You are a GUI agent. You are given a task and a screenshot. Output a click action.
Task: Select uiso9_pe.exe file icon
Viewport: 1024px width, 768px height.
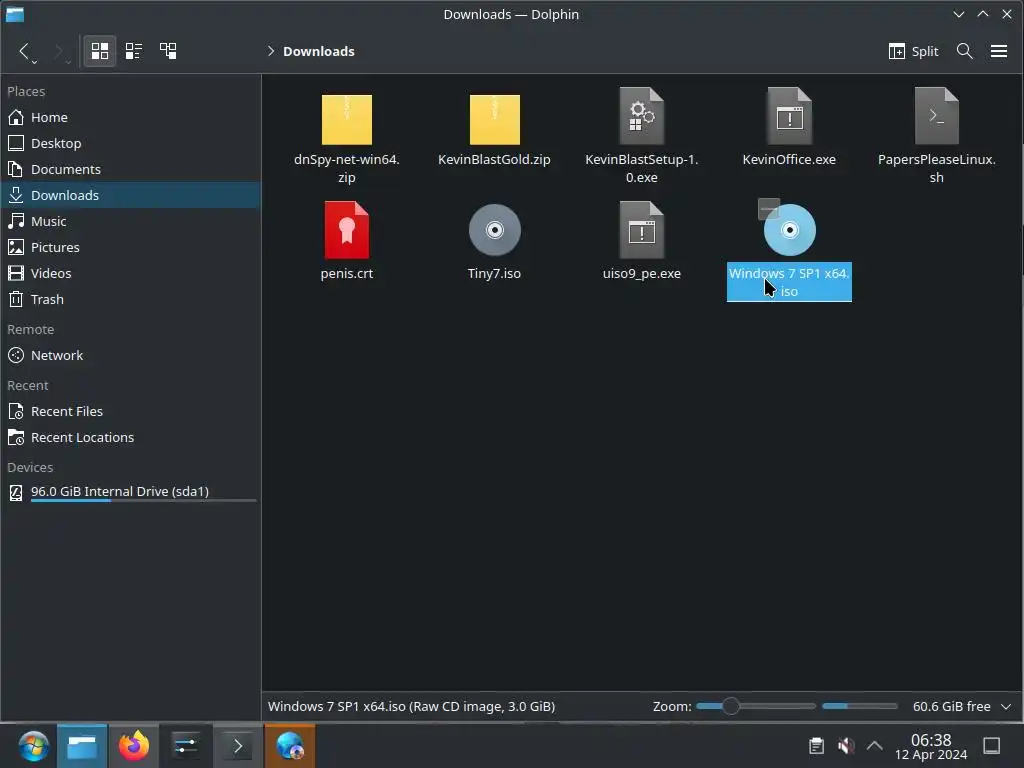tap(642, 230)
